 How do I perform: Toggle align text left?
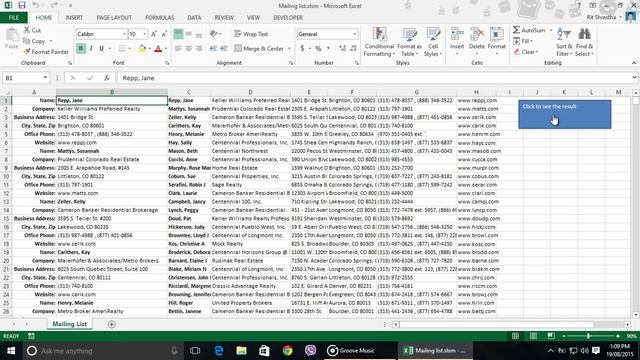point(178,49)
